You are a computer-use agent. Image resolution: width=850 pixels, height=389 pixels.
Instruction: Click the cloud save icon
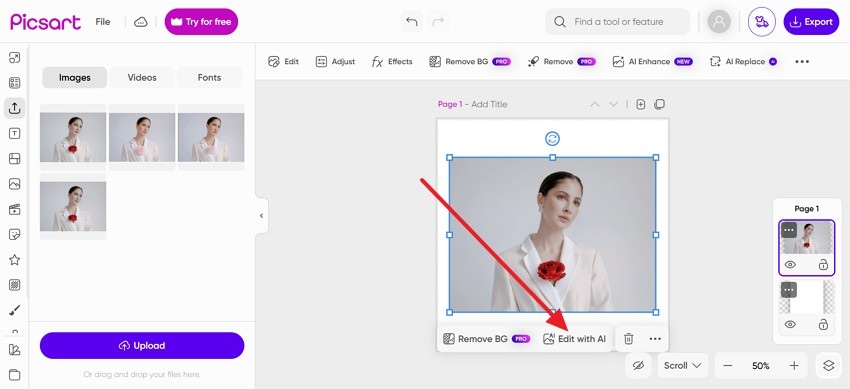pyautogui.click(x=141, y=22)
